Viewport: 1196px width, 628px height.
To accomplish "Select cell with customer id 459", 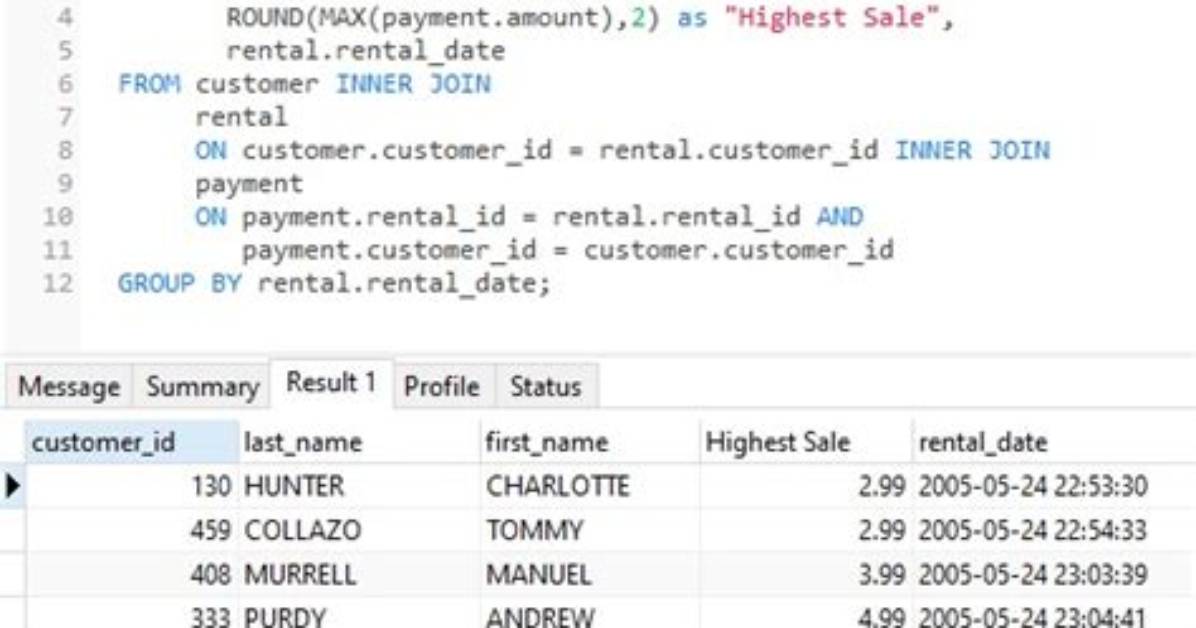I will tap(132, 530).
